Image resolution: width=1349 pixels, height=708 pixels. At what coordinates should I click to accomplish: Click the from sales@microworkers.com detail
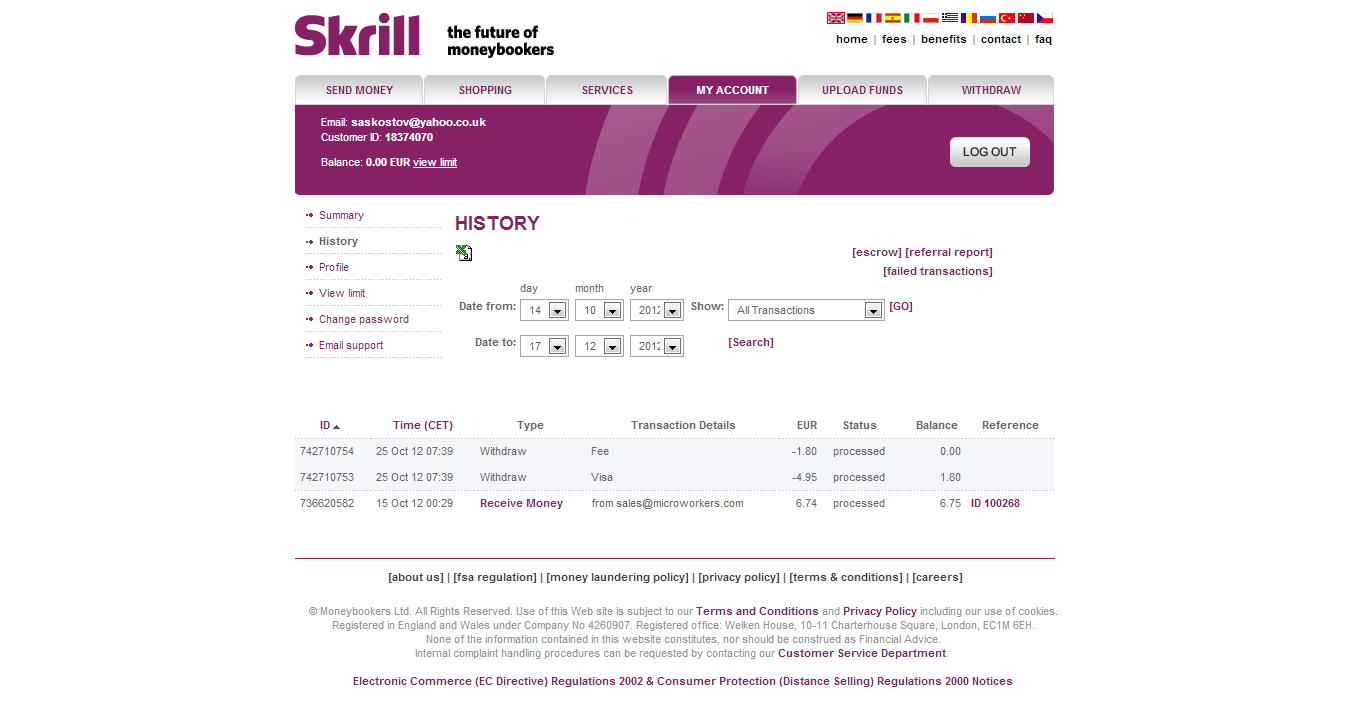pyautogui.click(x=667, y=504)
